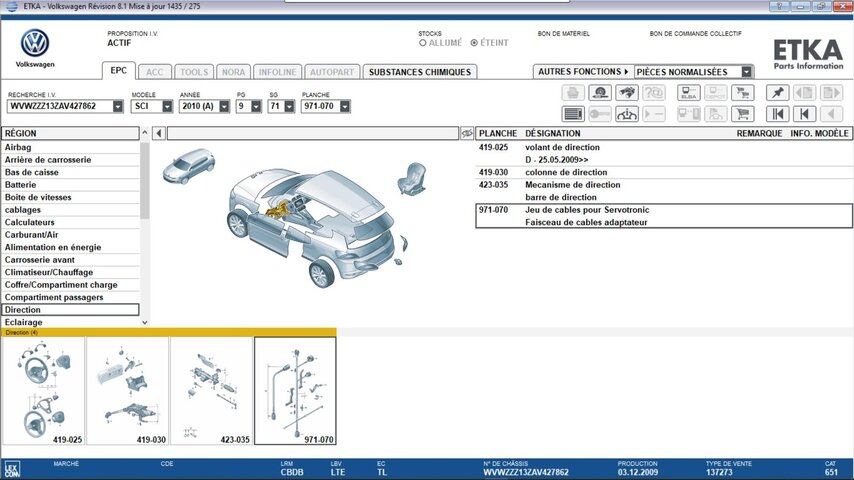Switch to the NORA tab

point(233,72)
